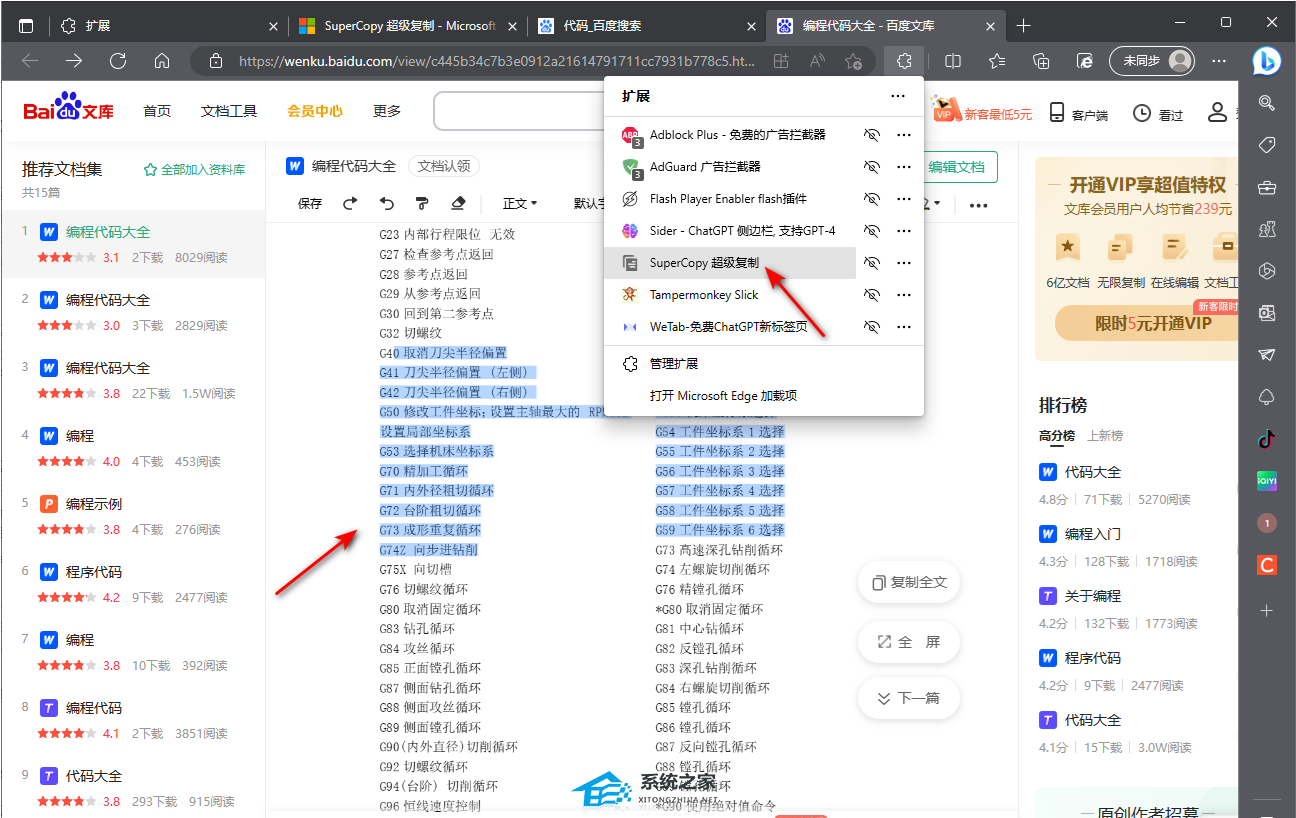Open document toolbar more options ellipsis
Screen dimensions: 1296x818
(x=979, y=205)
